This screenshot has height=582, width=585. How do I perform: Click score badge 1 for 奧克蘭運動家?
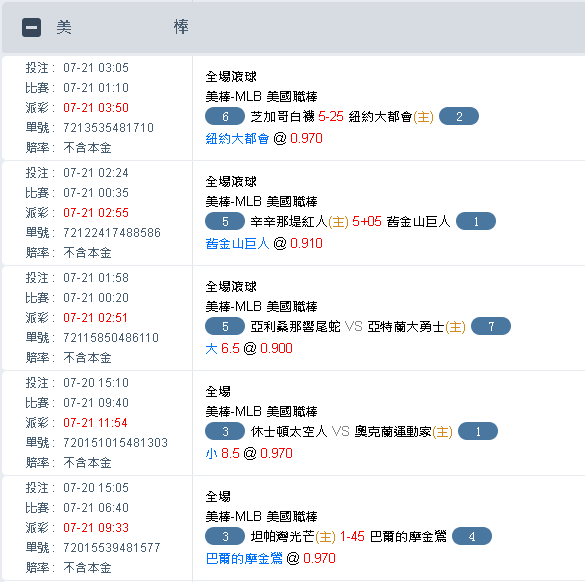pos(478,431)
